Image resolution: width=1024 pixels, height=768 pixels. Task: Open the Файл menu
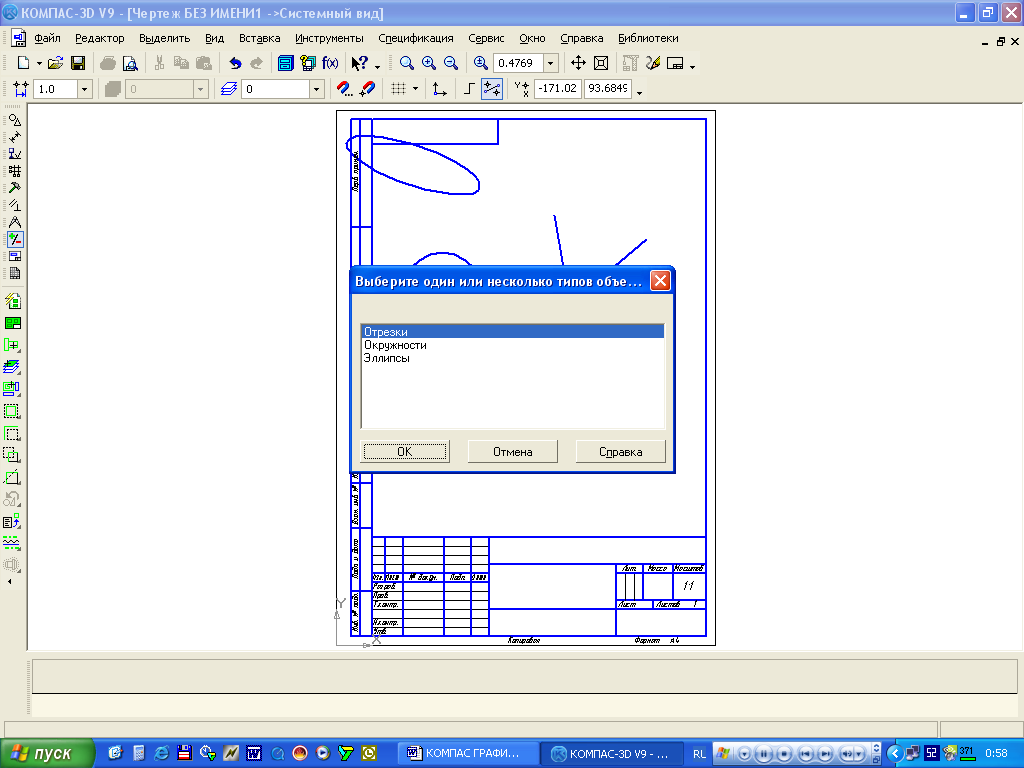click(x=47, y=39)
